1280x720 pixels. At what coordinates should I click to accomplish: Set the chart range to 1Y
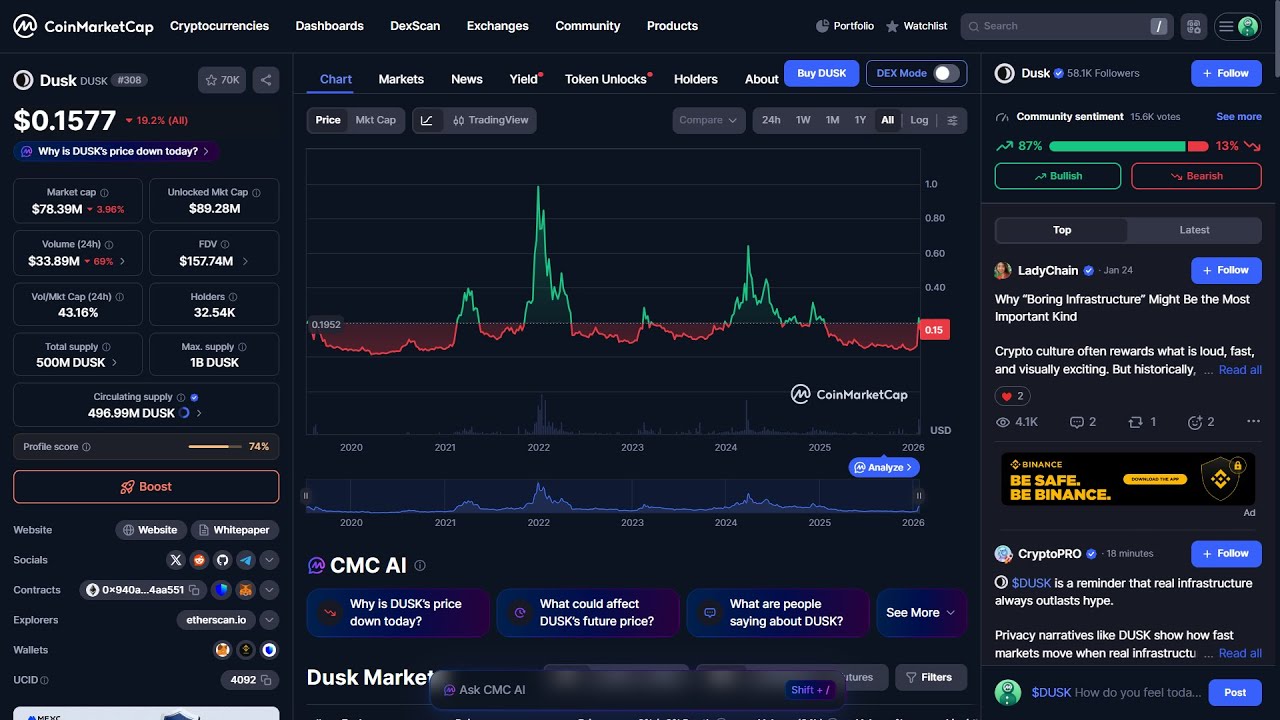[x=860, y=120]
